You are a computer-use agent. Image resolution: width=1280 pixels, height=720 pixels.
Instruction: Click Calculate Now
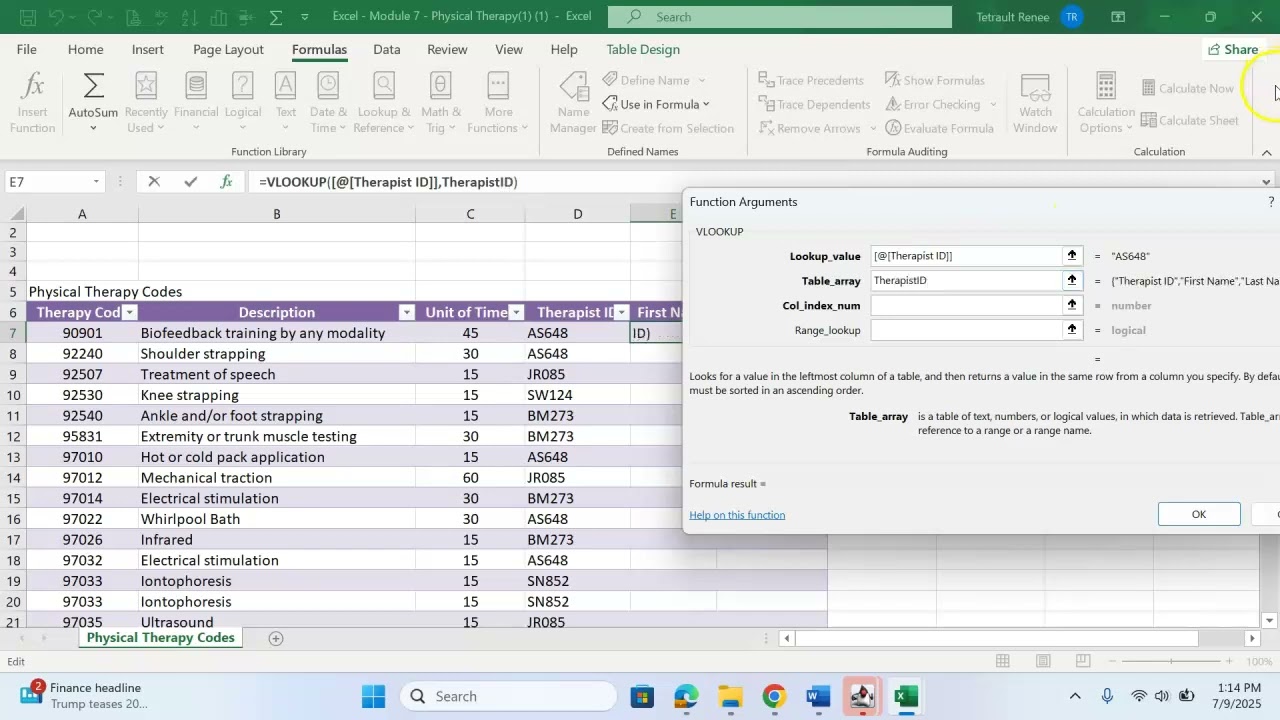coord(1188,88)
